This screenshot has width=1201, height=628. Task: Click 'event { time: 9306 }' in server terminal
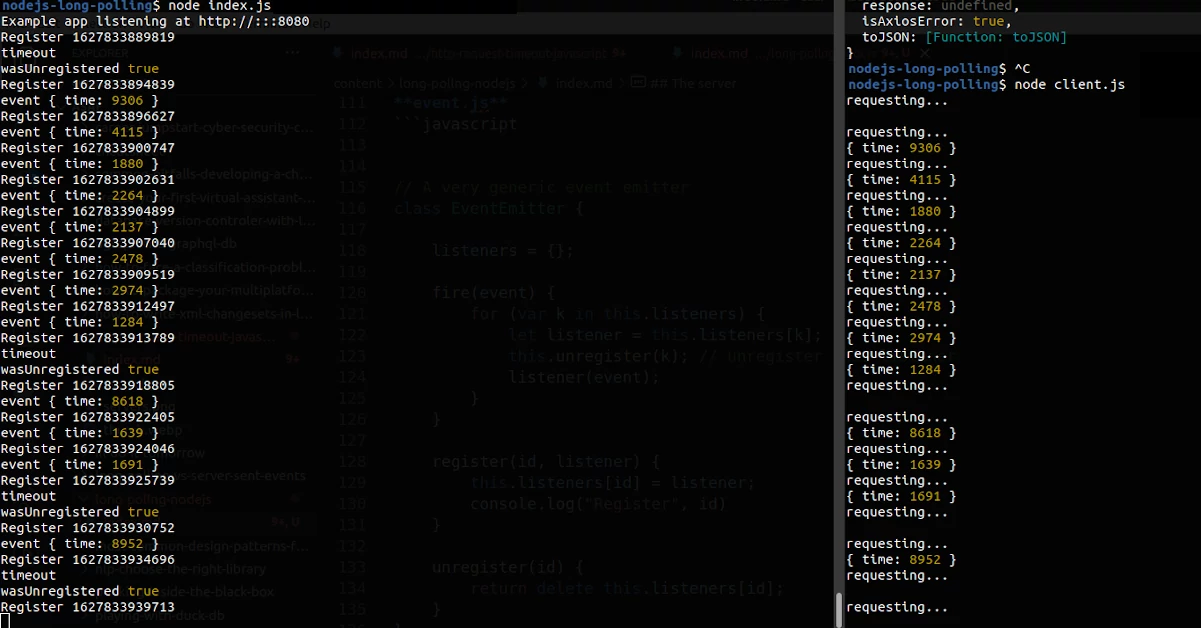point(80,100)
